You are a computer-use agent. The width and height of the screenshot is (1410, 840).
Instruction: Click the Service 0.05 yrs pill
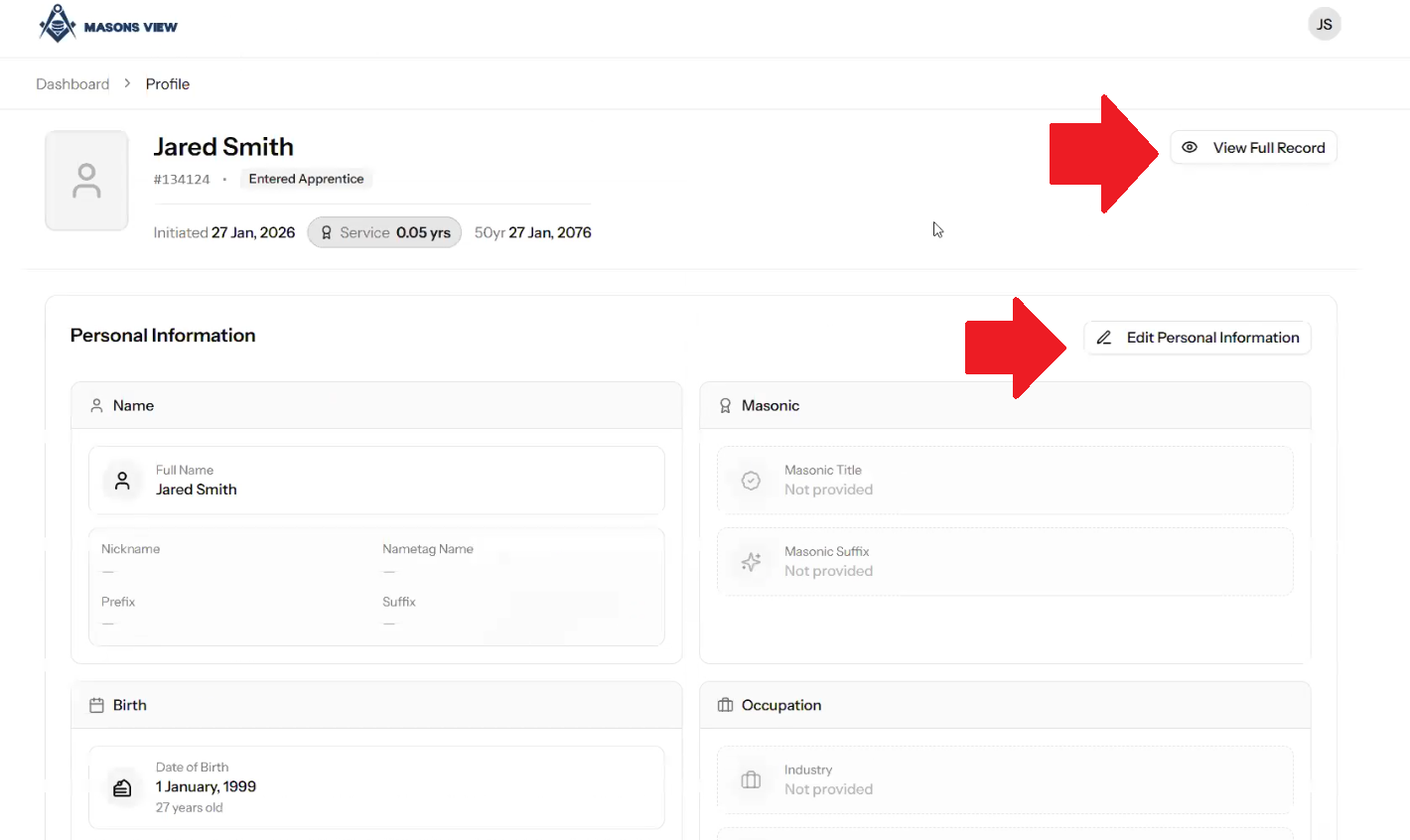coord(384,232)
